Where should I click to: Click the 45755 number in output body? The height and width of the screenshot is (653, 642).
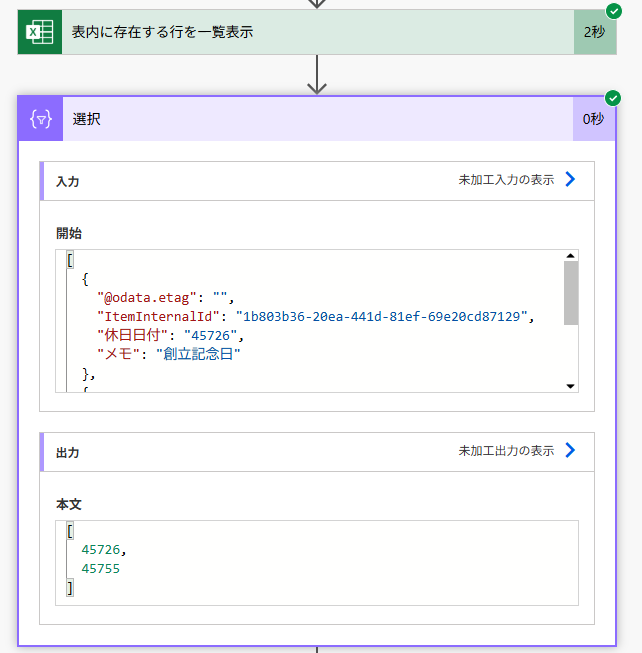point(101,568)
